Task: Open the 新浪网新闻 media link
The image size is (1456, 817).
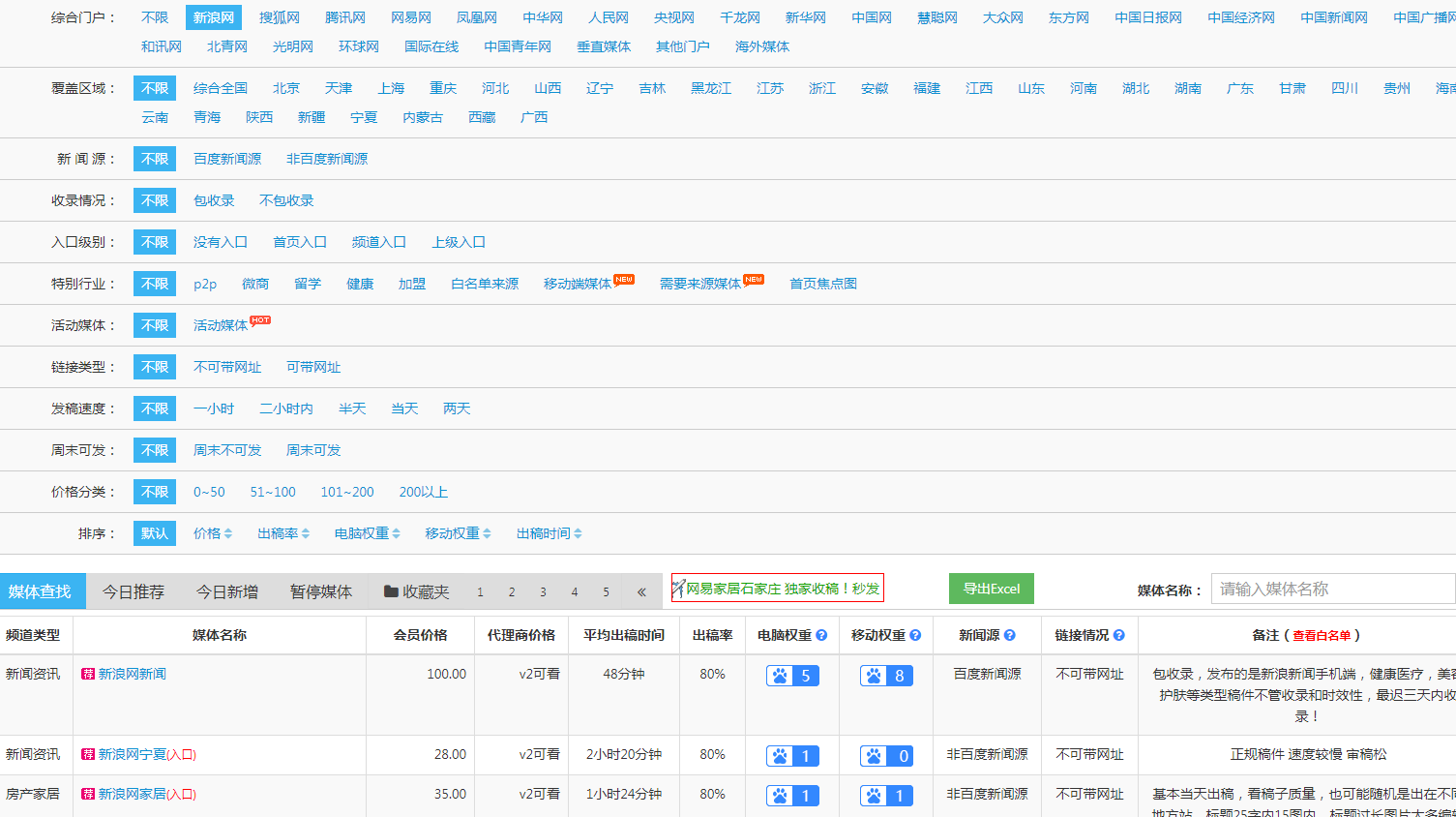Action: (133, 674)
